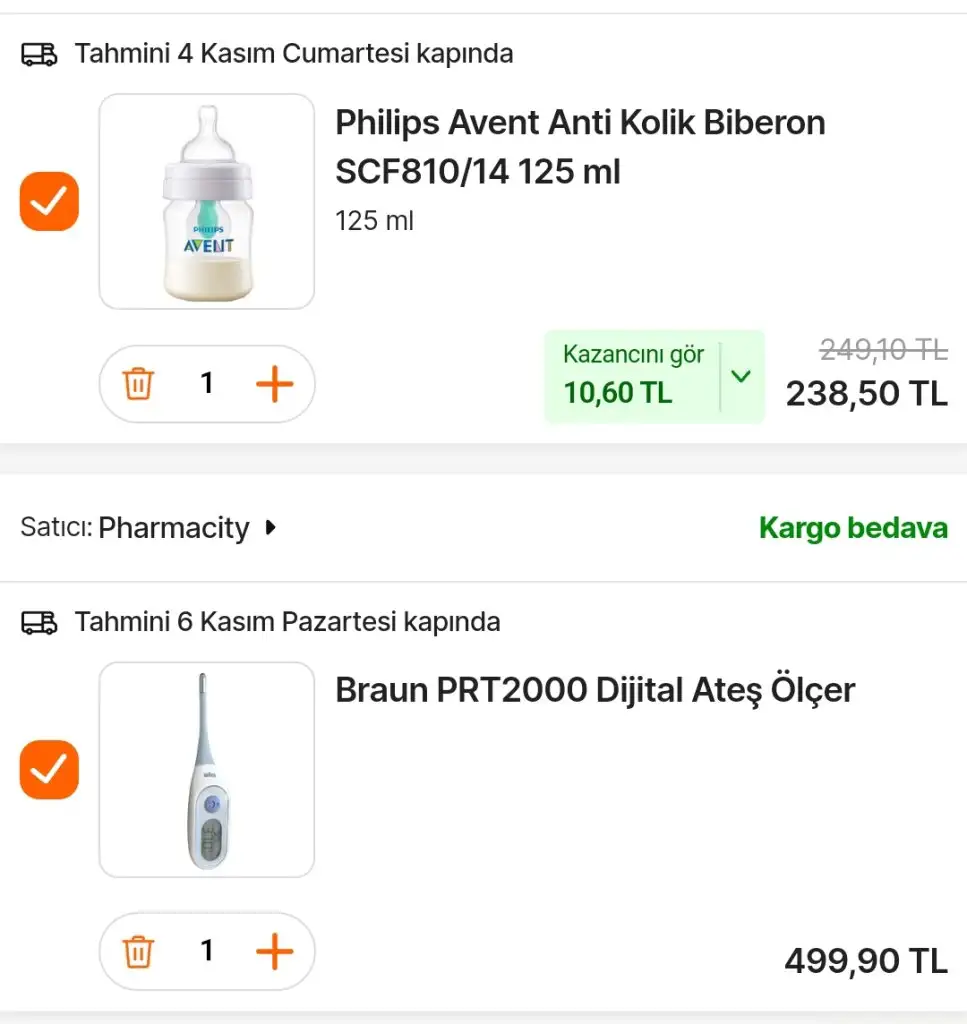The width and height of the screenshot is (967, 1024).
Task: Tap the Pharmacity seller name
Action: 174,528
